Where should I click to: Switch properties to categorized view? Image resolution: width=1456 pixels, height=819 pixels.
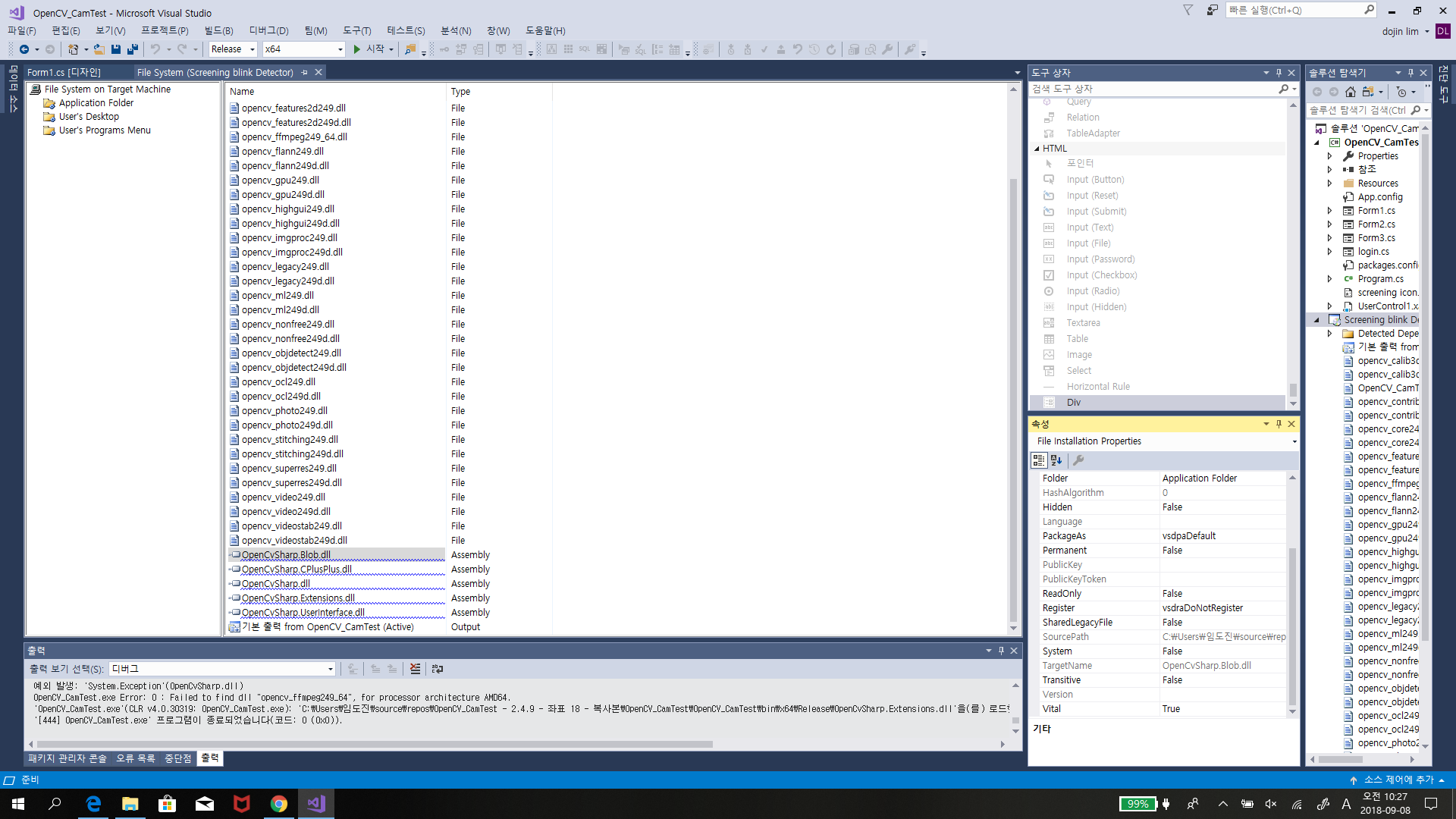pyautogui.click(x=1039, y=460)
